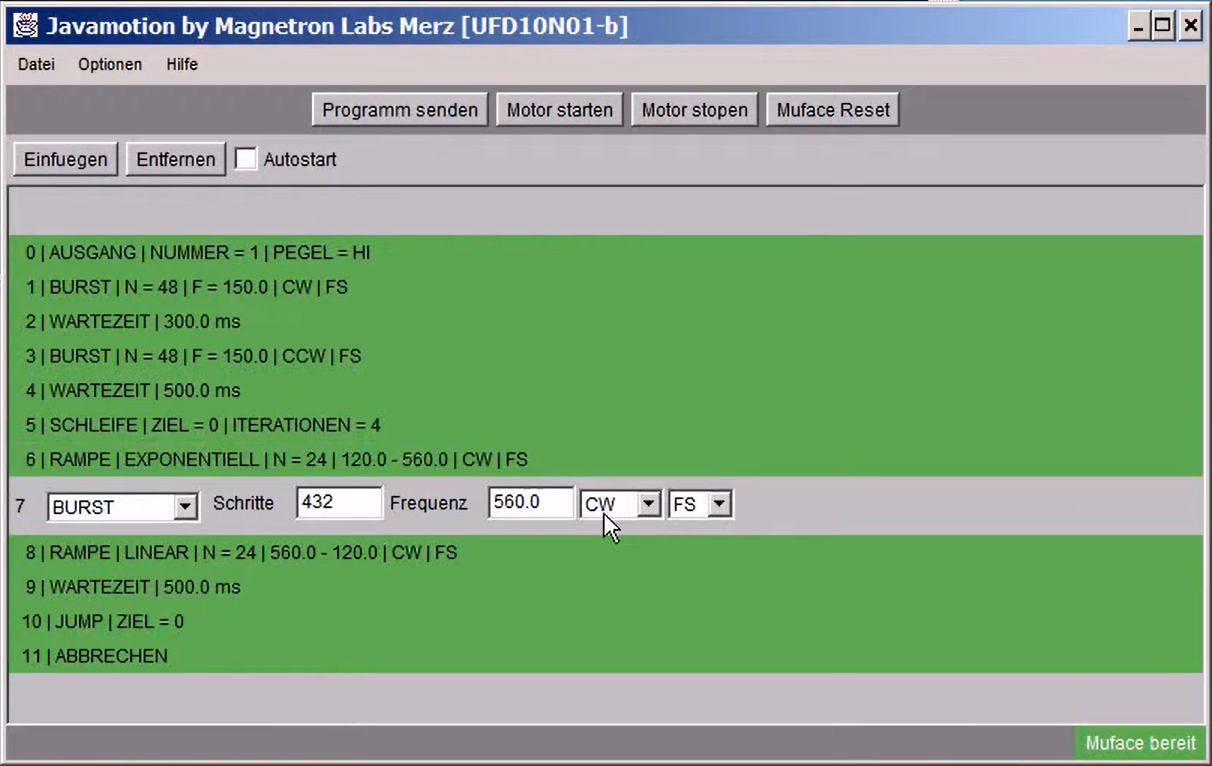This screenshot has width=1212, height=766.
Task: Close the Javamotion window
Action: coord(1190,26)
